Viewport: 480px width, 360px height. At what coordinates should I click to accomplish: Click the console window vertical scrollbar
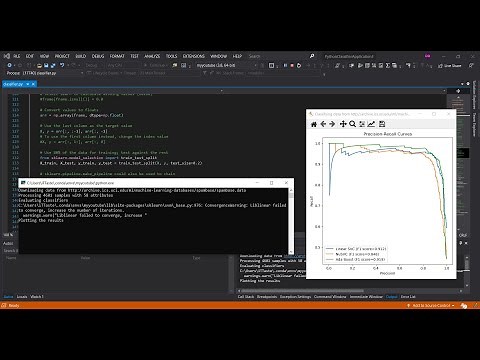pos(291,220)
